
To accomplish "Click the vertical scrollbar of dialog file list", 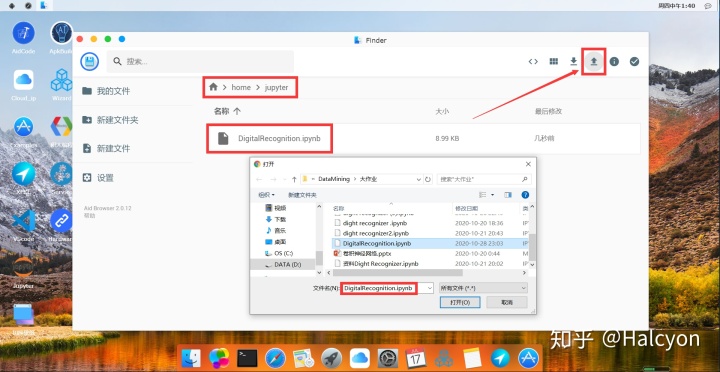I will (x=532, y=247).
